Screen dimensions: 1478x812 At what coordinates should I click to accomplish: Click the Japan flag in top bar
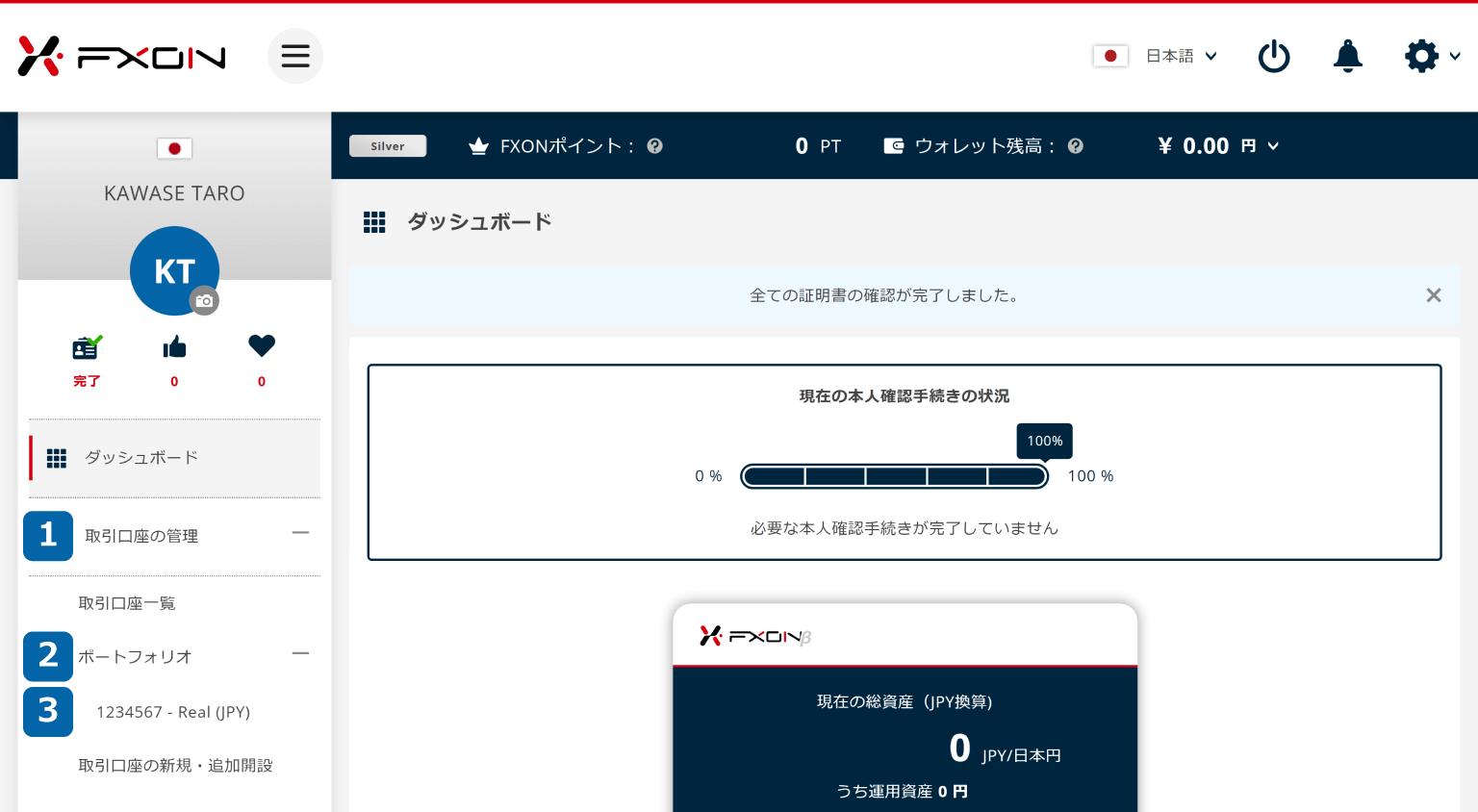(1110, 56)
